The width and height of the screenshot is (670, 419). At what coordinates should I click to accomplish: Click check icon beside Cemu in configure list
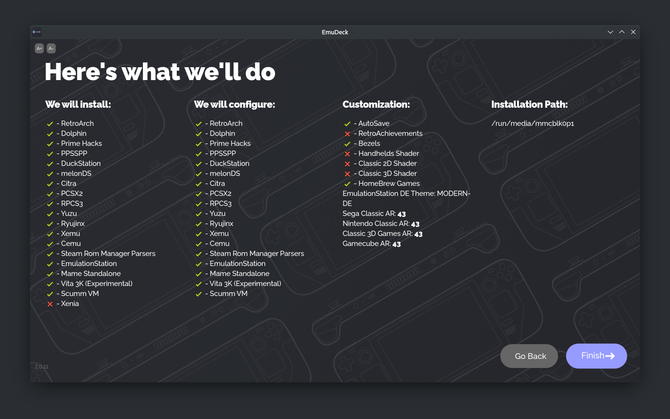coord(199,244)
